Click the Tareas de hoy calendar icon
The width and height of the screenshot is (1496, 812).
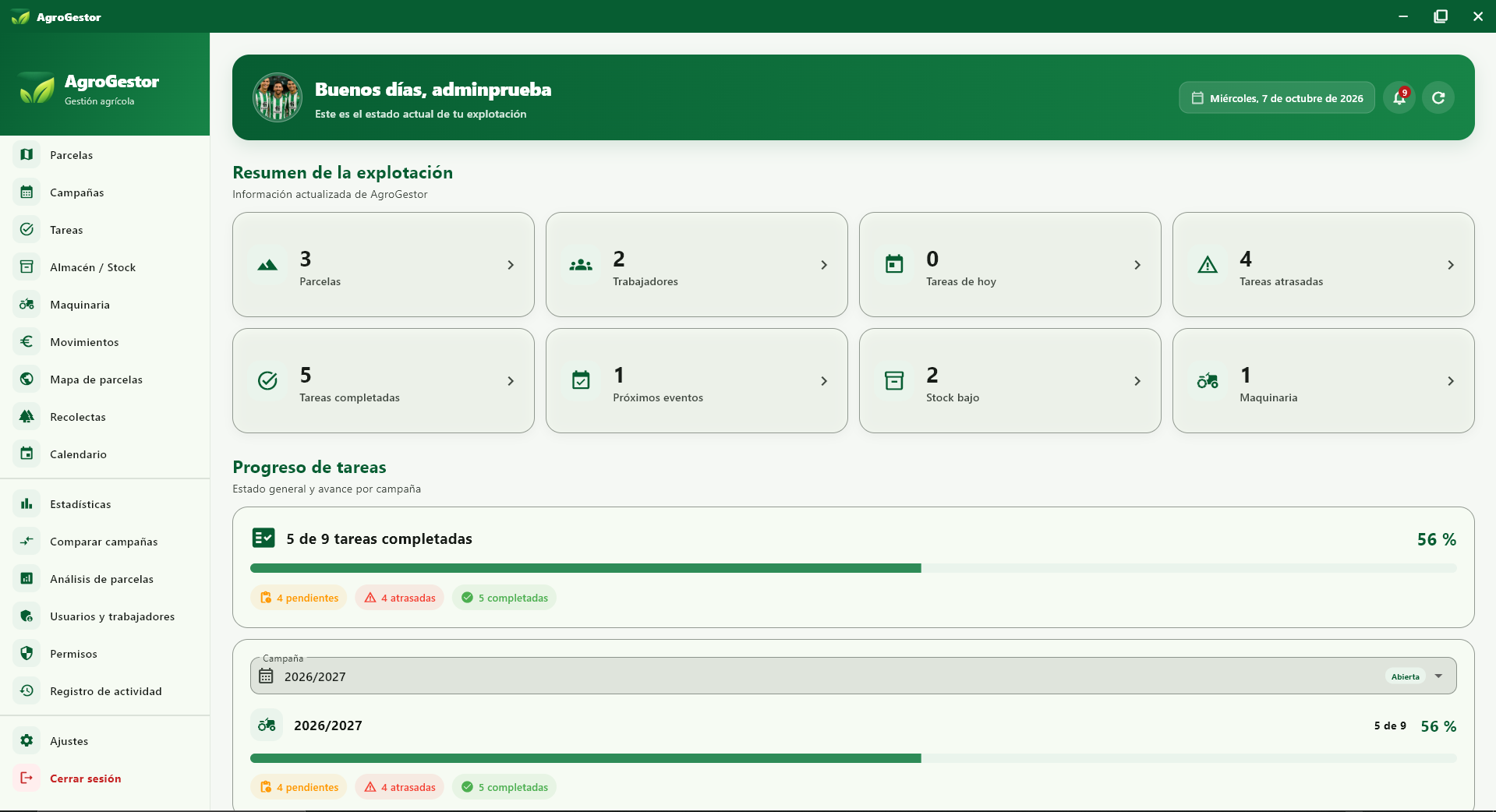(894, 265)
